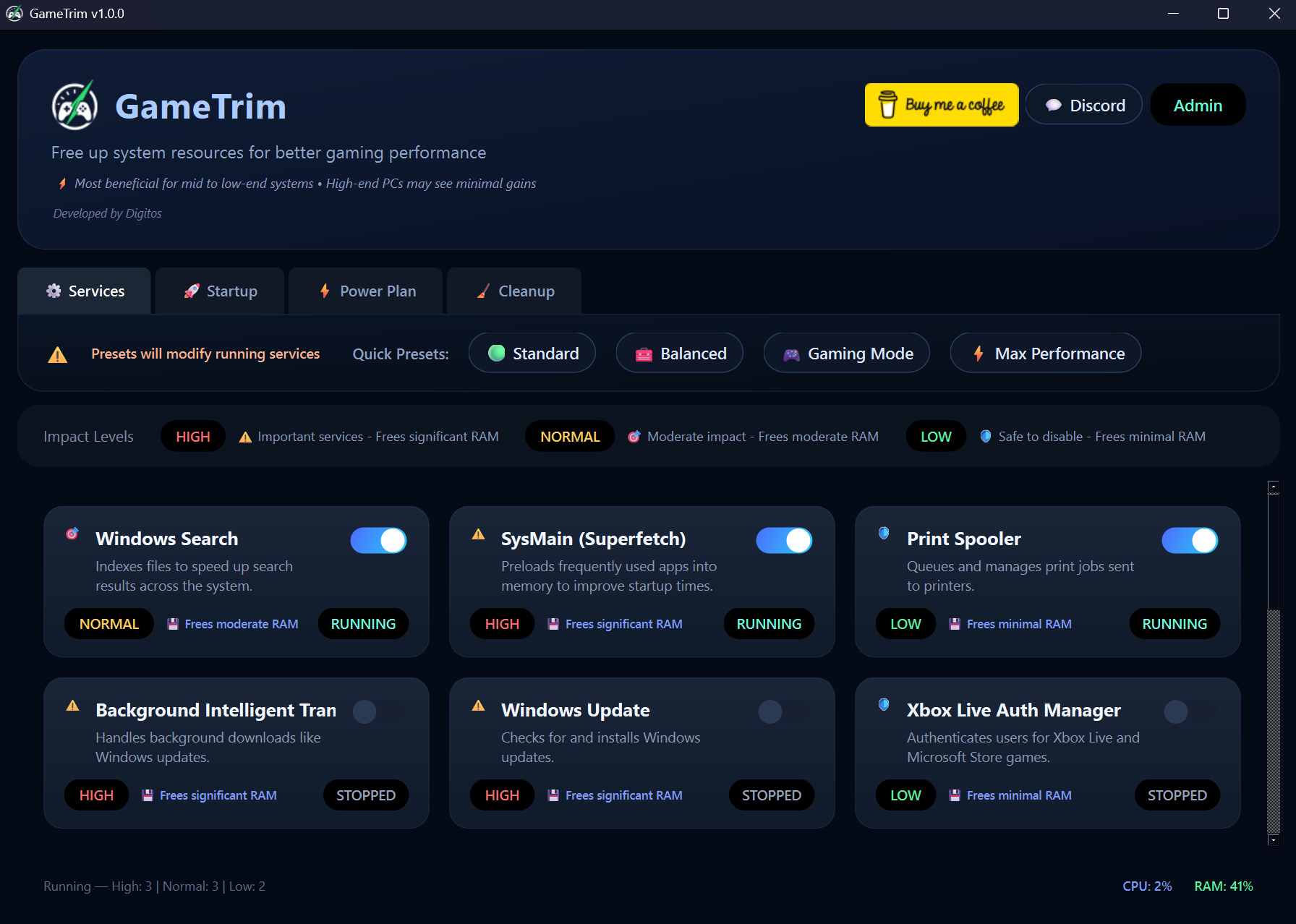This screenshot has width=1296, height=924.
Task: Click the services list scrollbar up arrow
Action: 1274,487
